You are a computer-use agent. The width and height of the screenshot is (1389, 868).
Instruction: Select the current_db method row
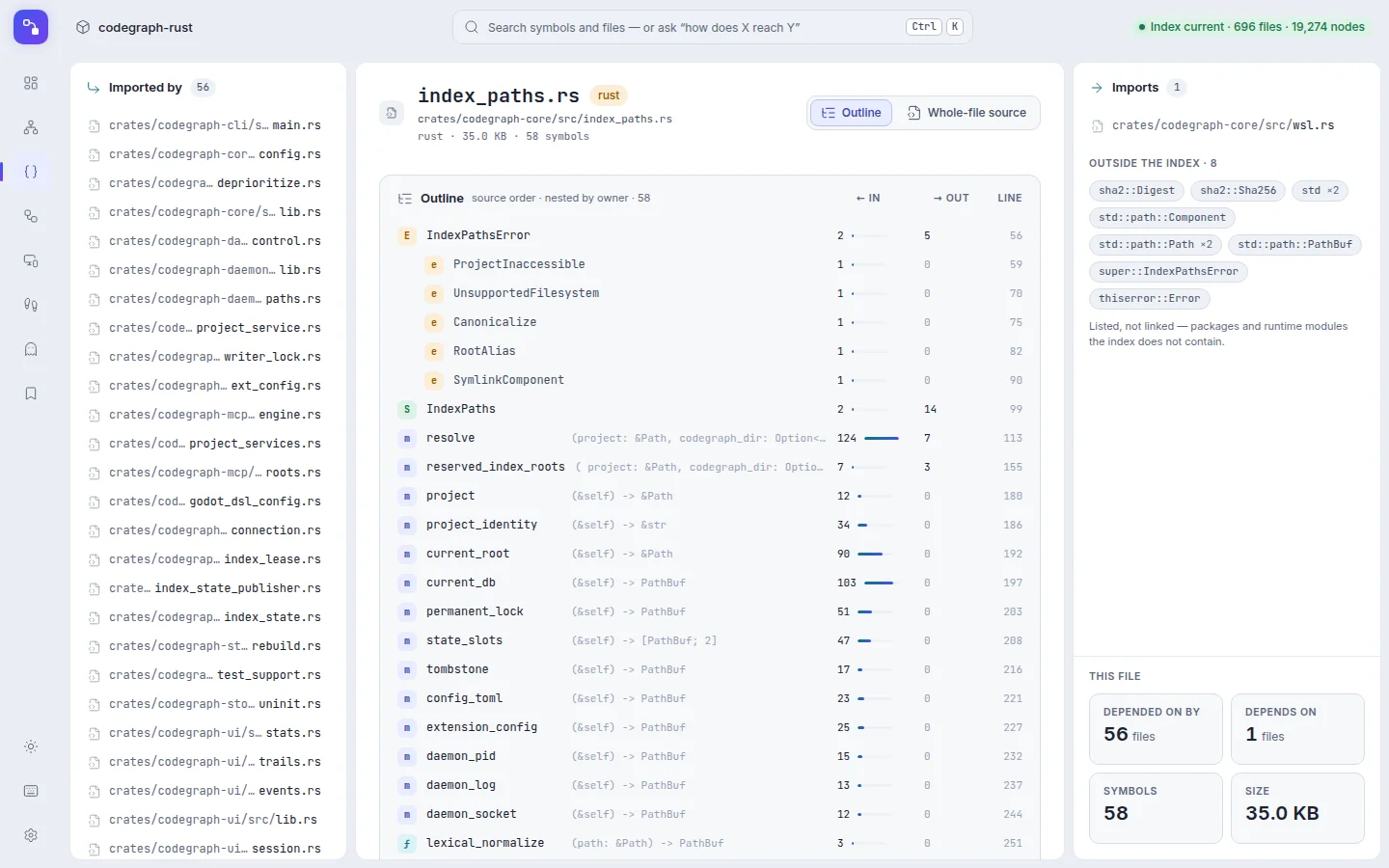pyautogui.click(x=710, y=583)
